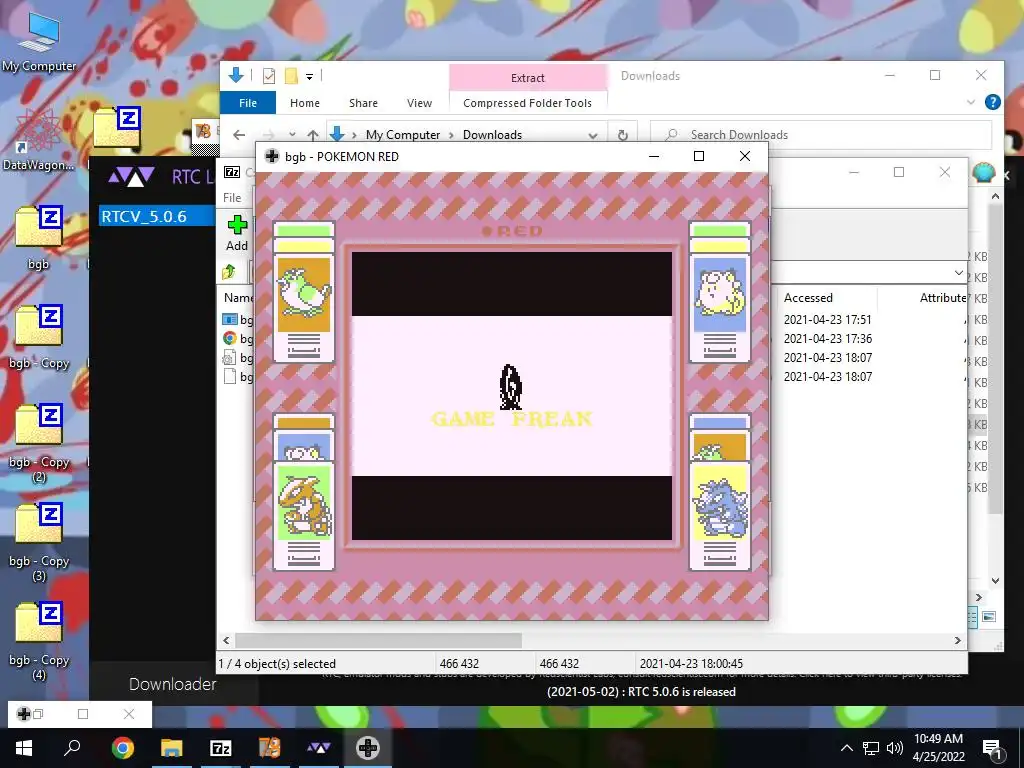Open the notification center icon in the taskbar

[x=993, y=748]
